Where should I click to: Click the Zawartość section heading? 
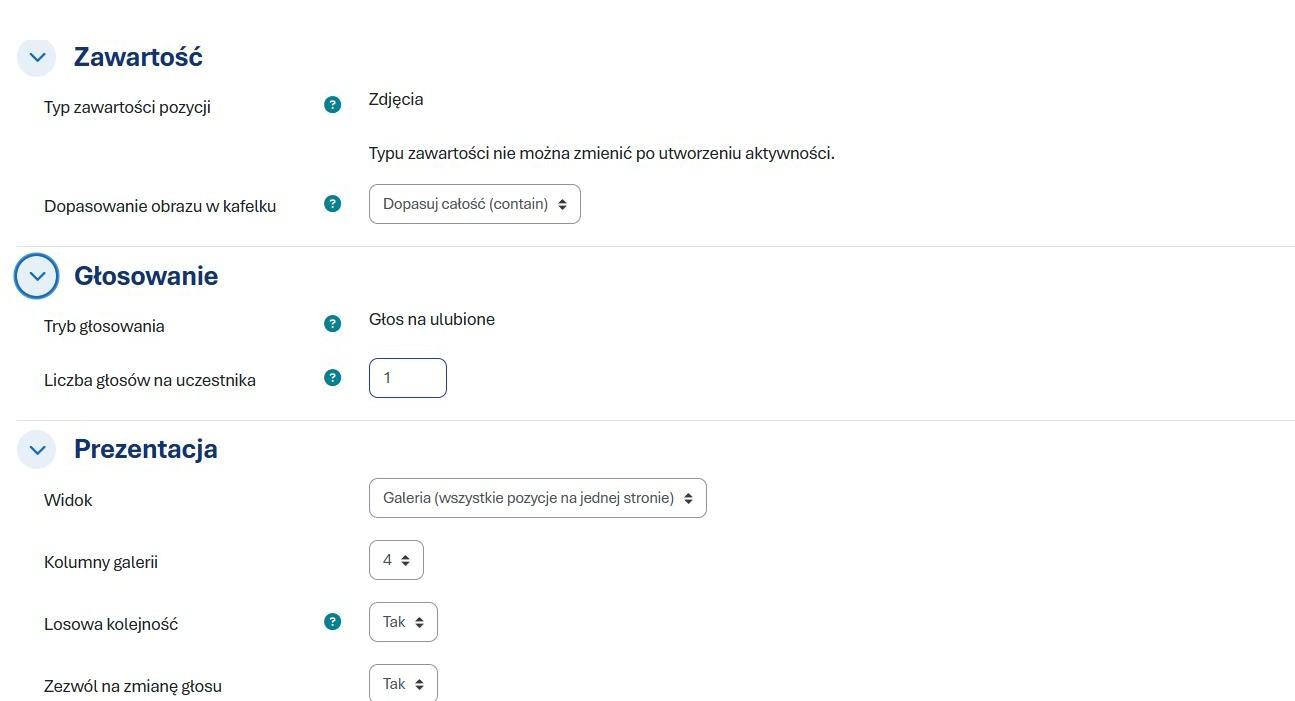tap(138, 57)
